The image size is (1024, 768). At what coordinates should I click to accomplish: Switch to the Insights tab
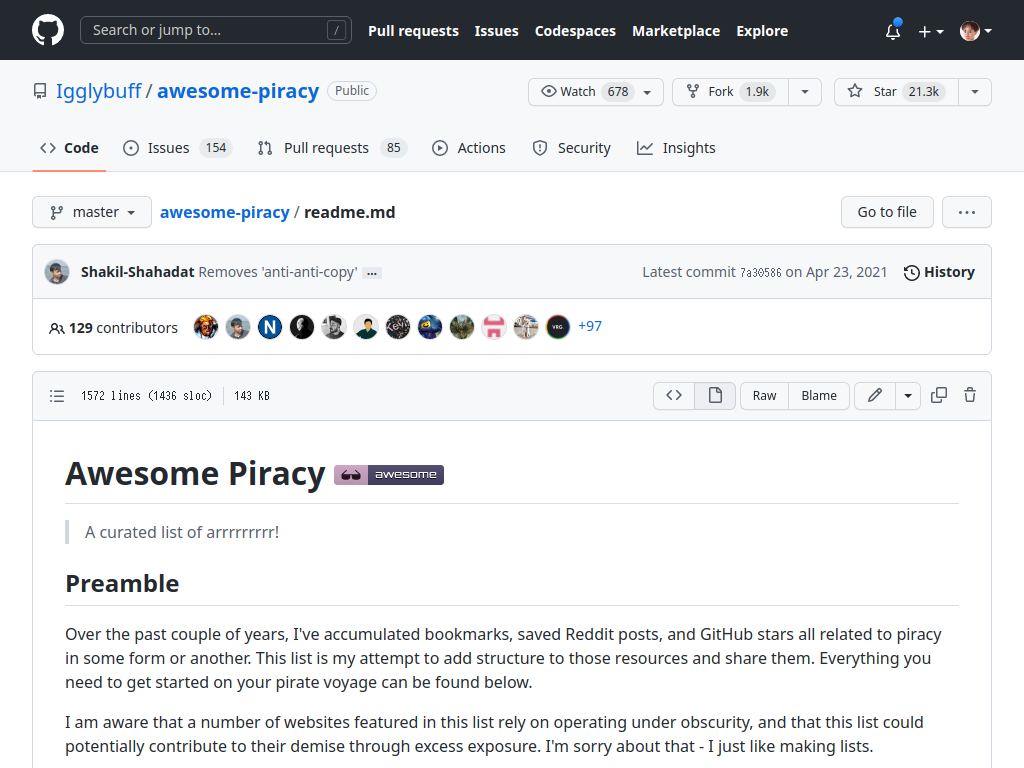point(676,148)
